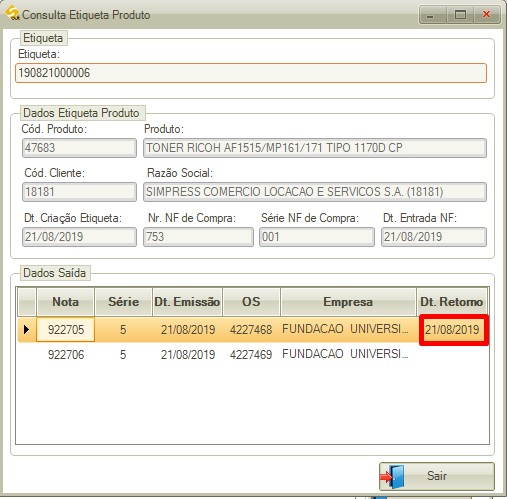The image size is (507, 499).
Task: Select the OS cell 4227469
Action: click(251, 354)
